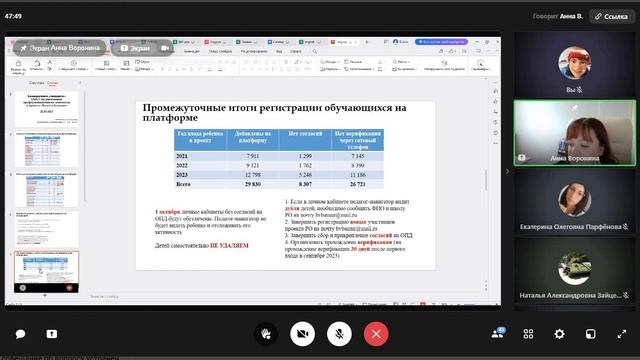Copy meeting link via Ссылка button

611,16
